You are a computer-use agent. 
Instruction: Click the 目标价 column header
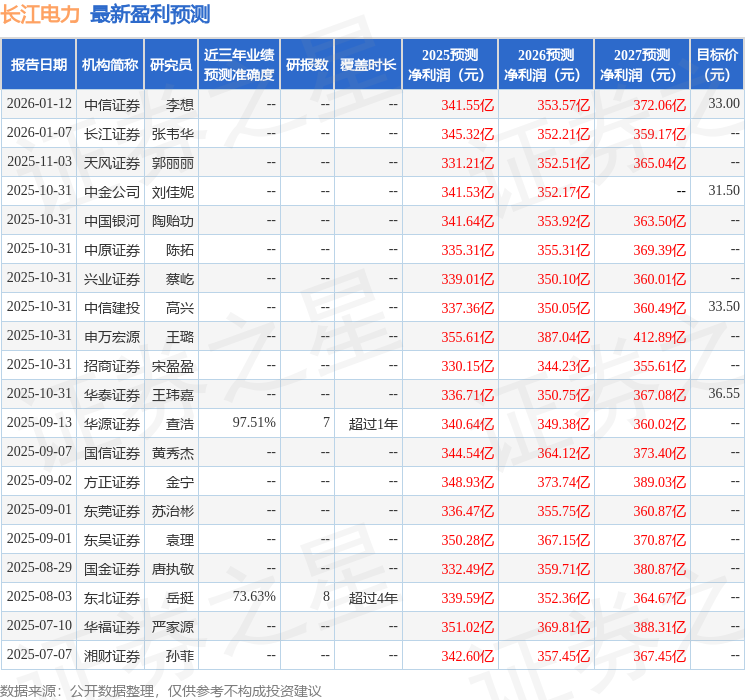point(716,64)
